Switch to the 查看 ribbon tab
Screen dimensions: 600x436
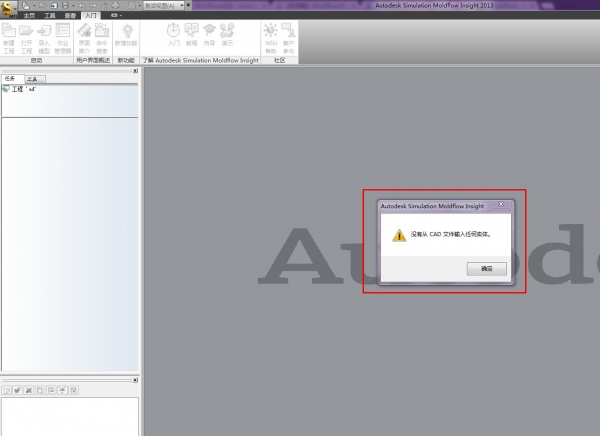pos(70,15)
